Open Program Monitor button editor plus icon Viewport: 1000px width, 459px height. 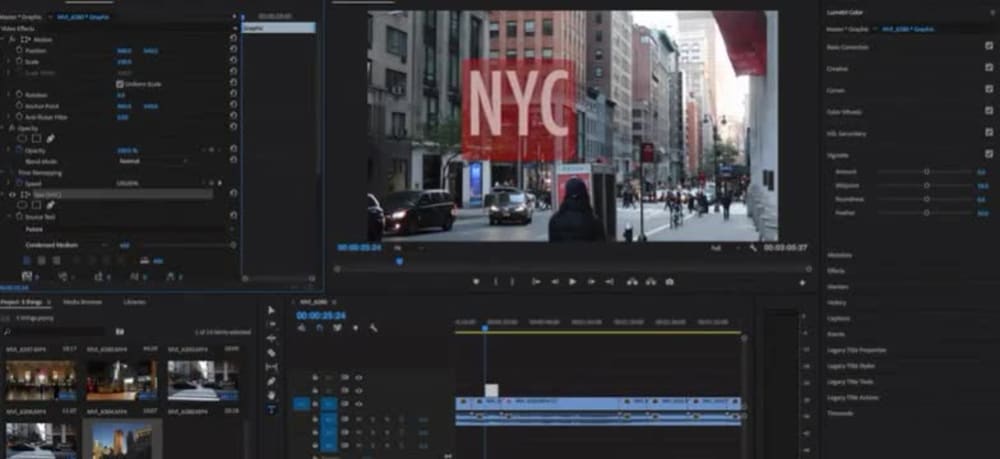802,282
